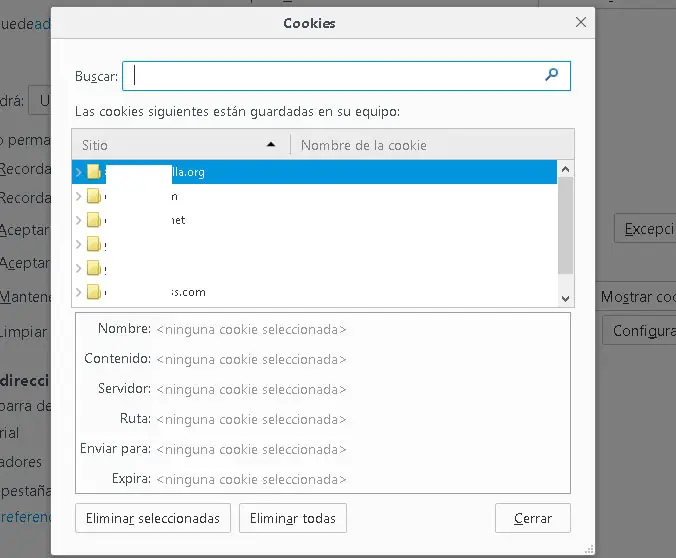Click the sort arrow in the Sitio column

point(271,145)
